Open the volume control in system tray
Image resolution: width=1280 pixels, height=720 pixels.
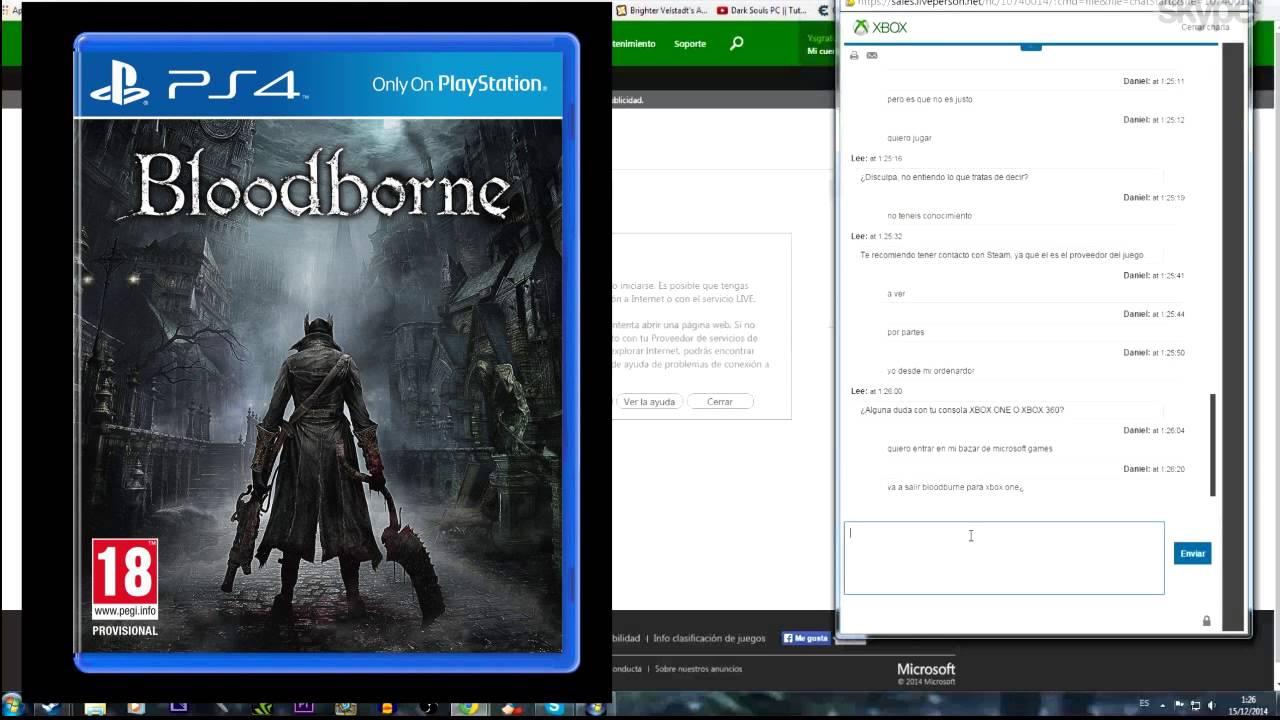(1212, 705)
